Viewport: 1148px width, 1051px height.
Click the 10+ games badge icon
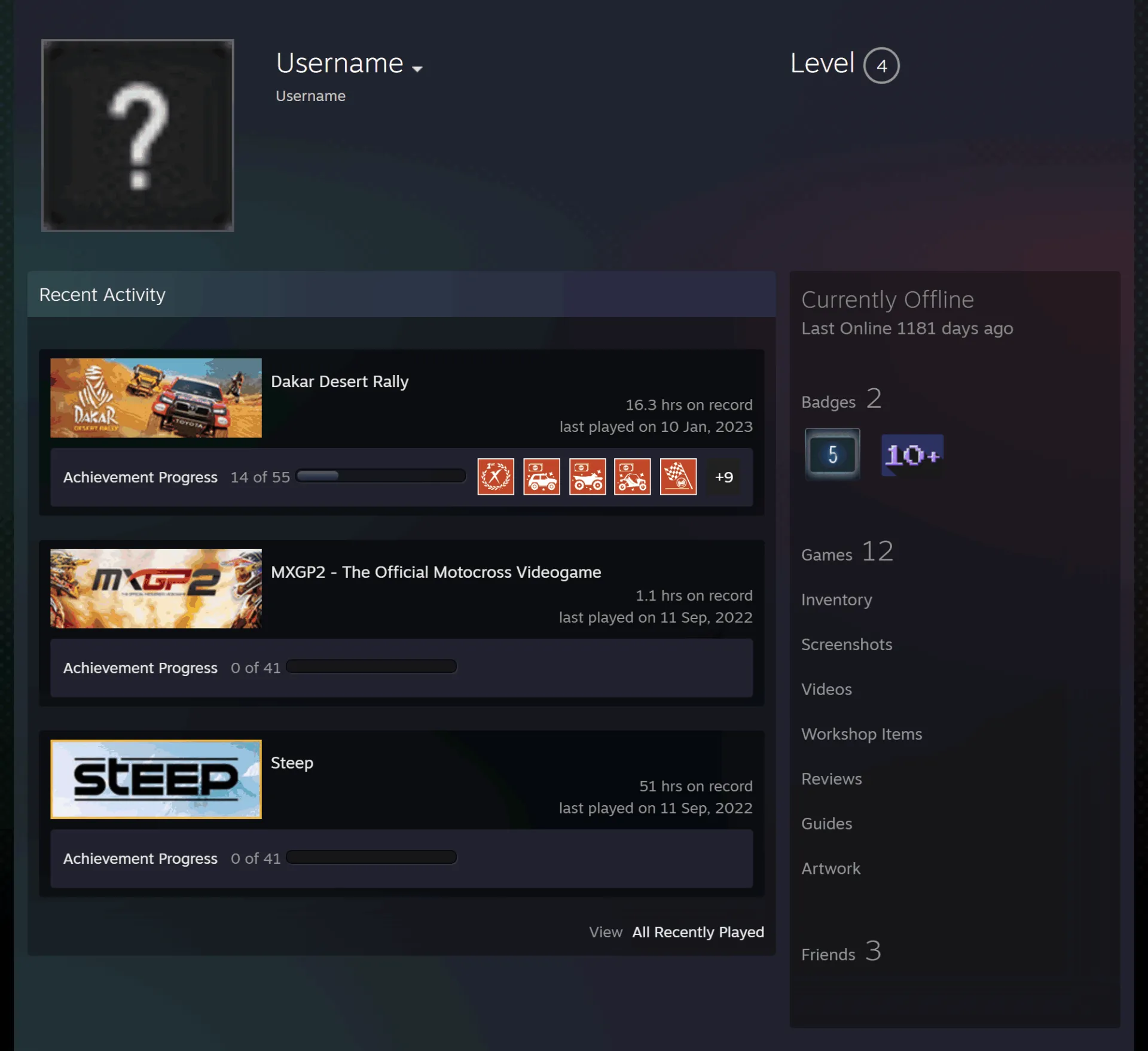tap(912, 455)
